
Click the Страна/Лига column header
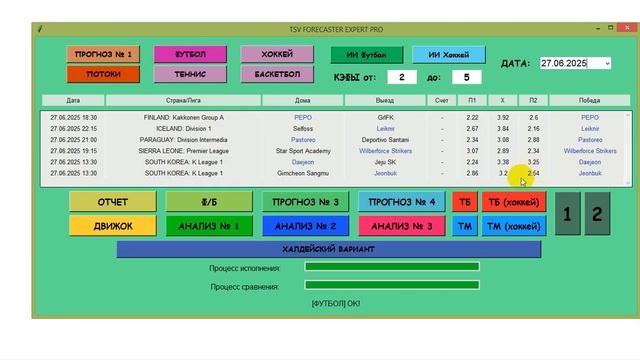click(183, 100)
